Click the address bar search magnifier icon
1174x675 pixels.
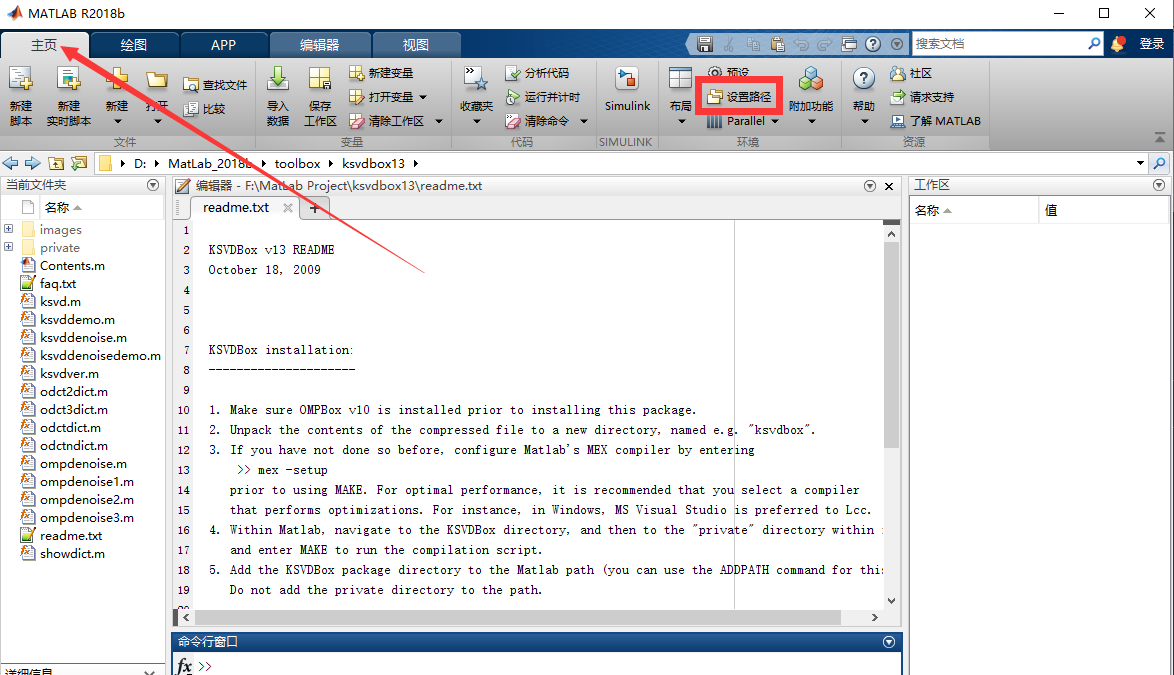(x=1160, y=163)
